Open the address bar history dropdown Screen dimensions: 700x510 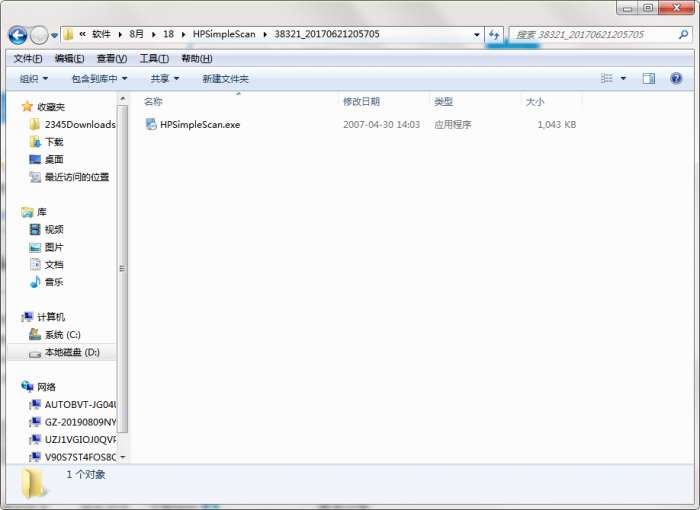[477, 34]
